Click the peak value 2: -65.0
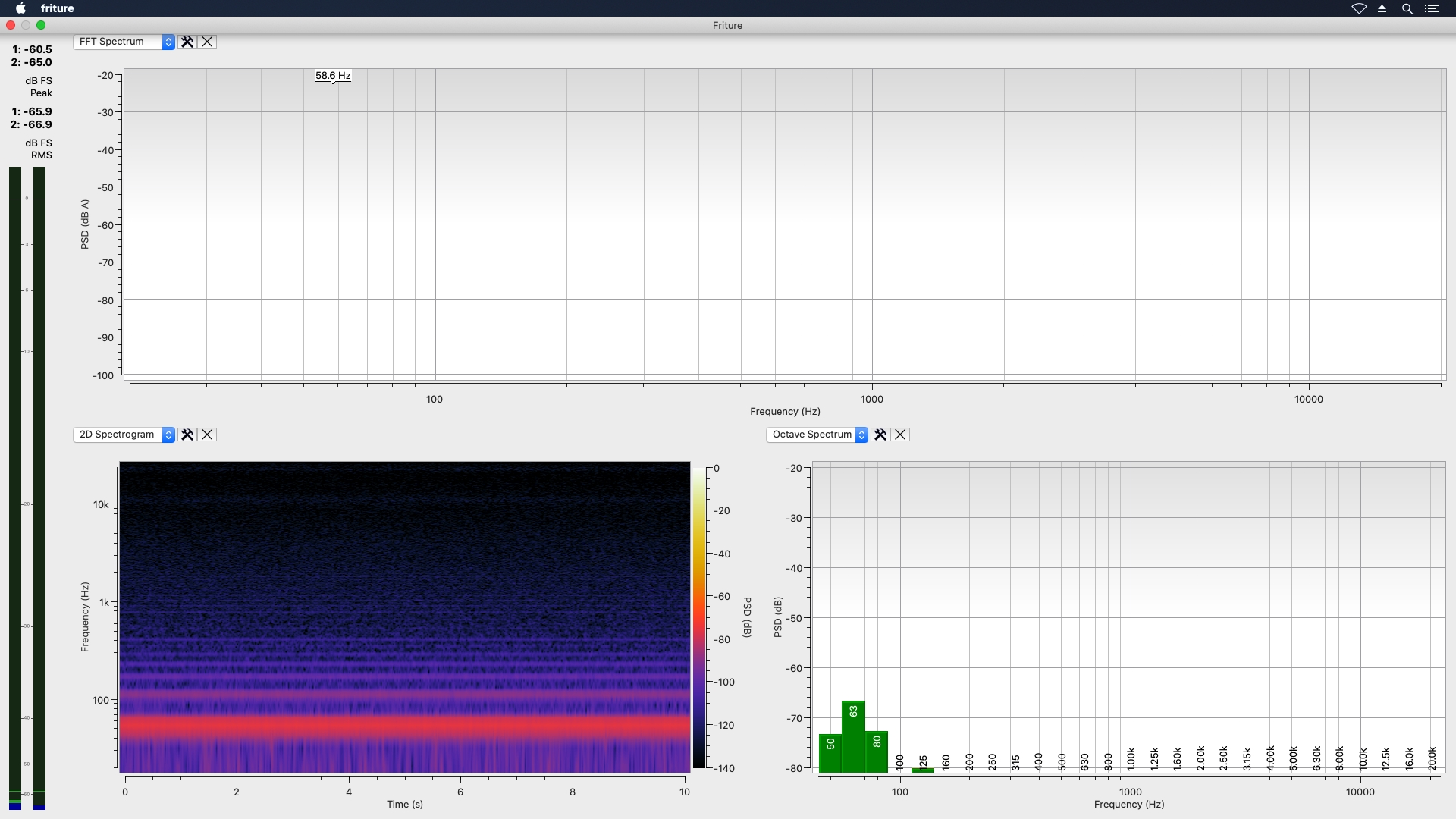The height and width of the screenshot is (819, 1456). coord(32,62)
